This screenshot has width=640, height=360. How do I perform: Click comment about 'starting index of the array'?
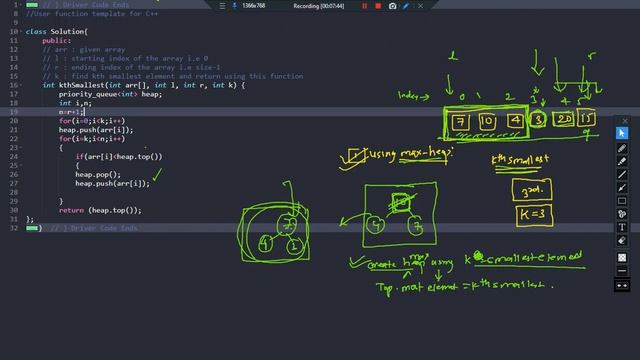125,58
